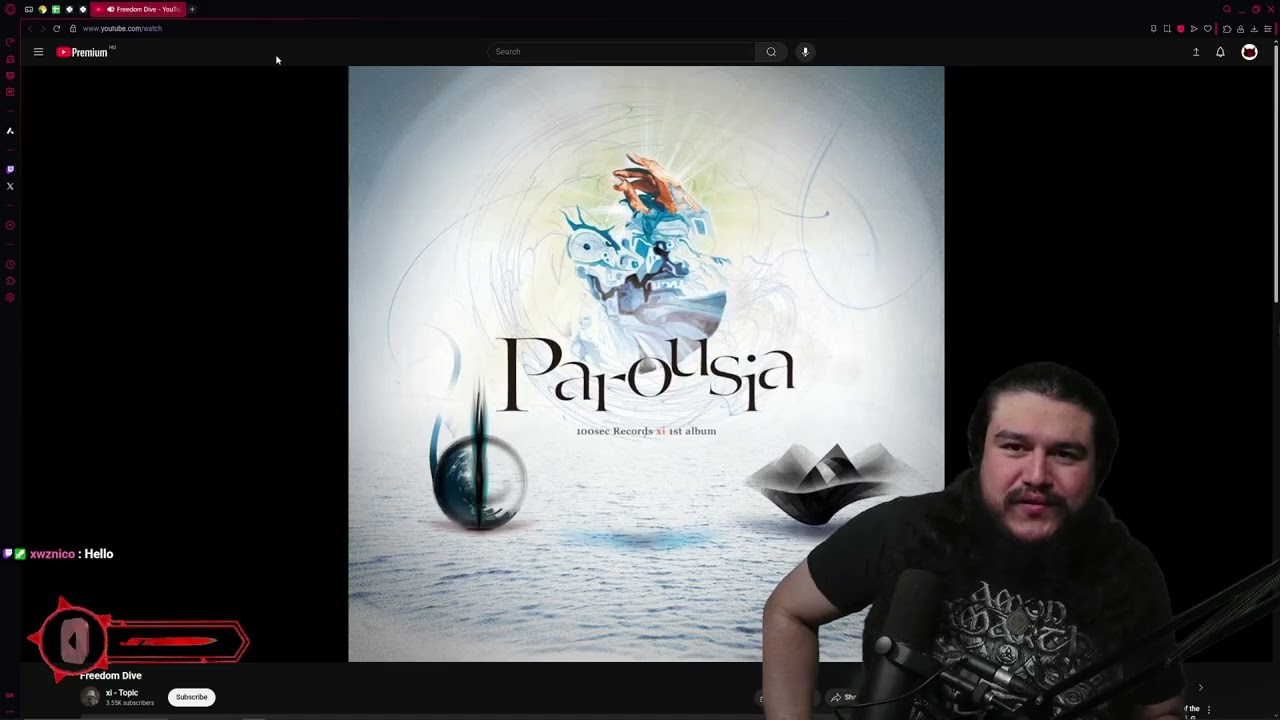Screen dimensions: 1280x720
Task: Take a snapshot with the toolbar capture icon
Action: pos(1167,29)
